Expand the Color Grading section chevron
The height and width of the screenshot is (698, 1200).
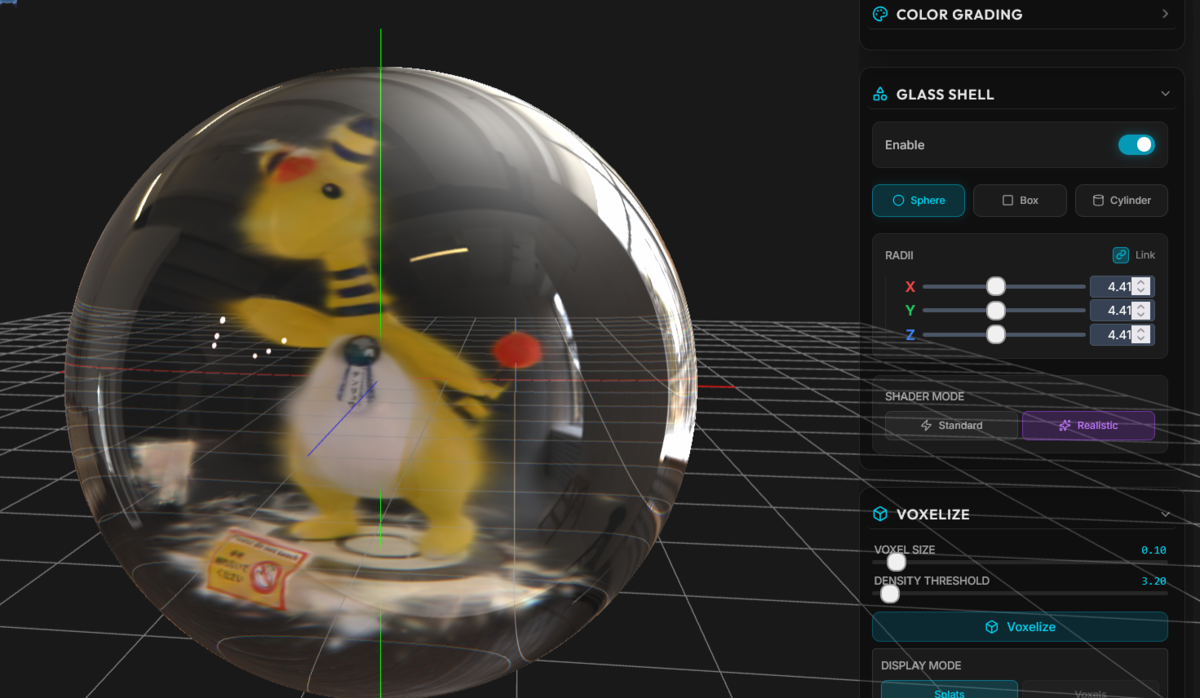1165,14
